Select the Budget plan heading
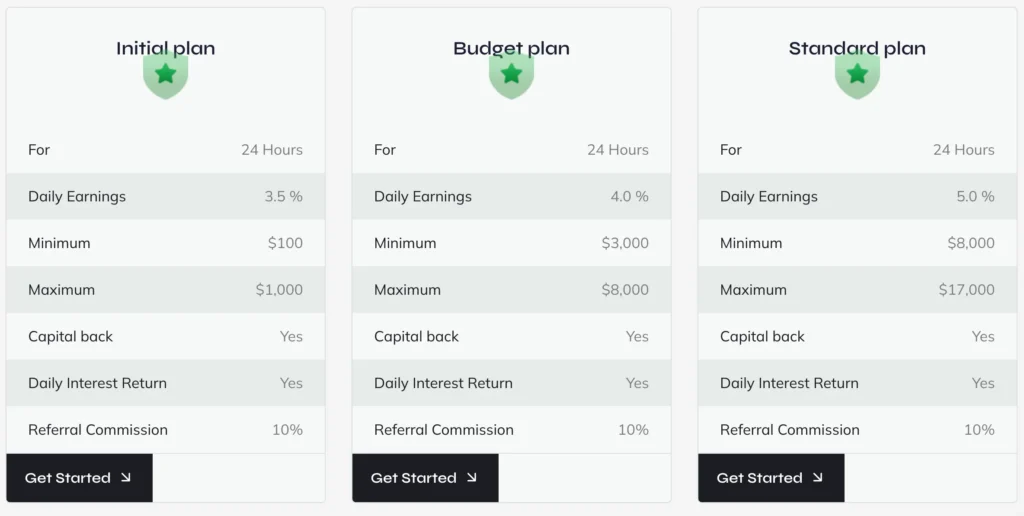Image resolution: width=1024 pixels, height=516 pixels. (x=511, y=48)
